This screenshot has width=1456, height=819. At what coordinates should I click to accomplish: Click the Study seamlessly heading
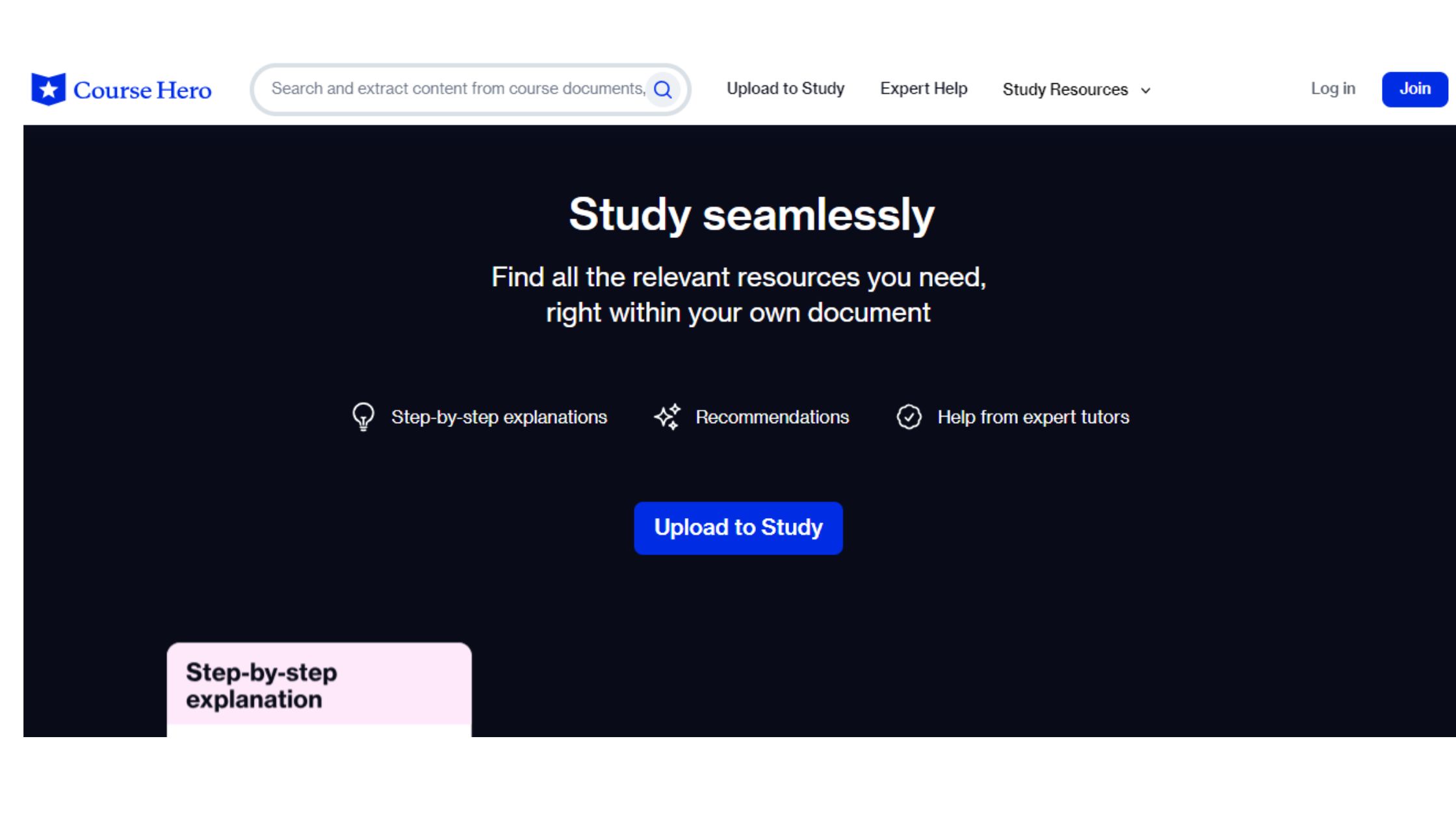coord(751,214)
